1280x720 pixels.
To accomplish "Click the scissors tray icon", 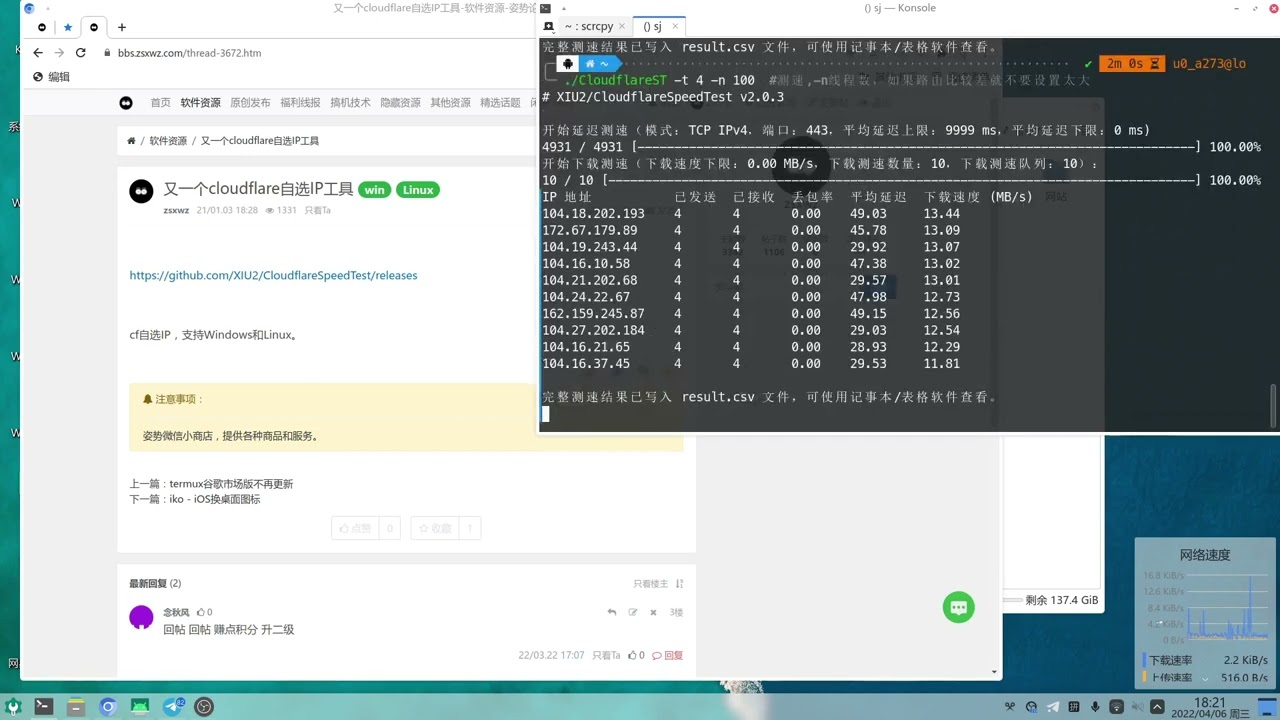I will coord(1010,707).
